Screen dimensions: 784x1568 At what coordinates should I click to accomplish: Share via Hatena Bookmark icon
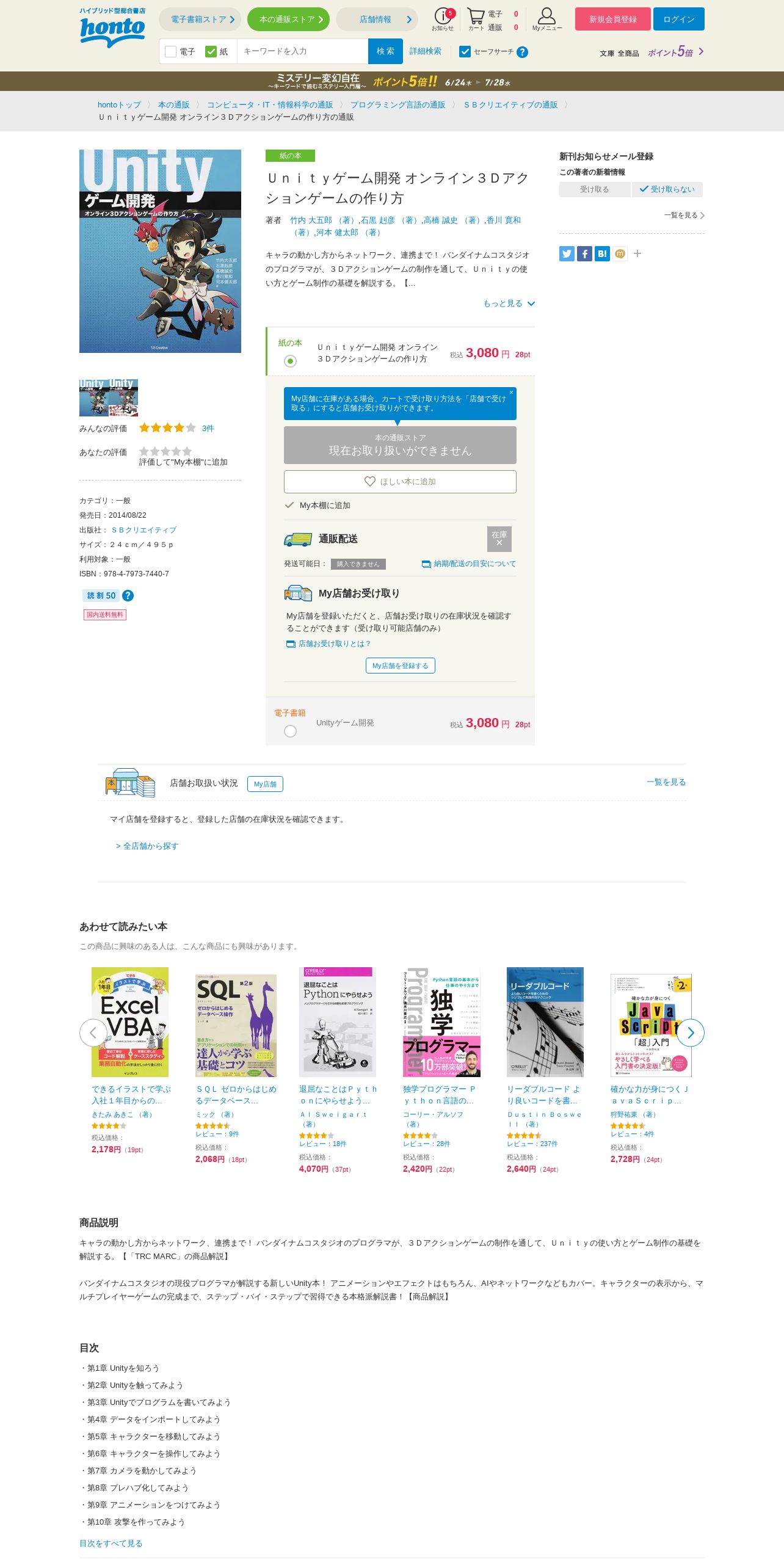602,253
